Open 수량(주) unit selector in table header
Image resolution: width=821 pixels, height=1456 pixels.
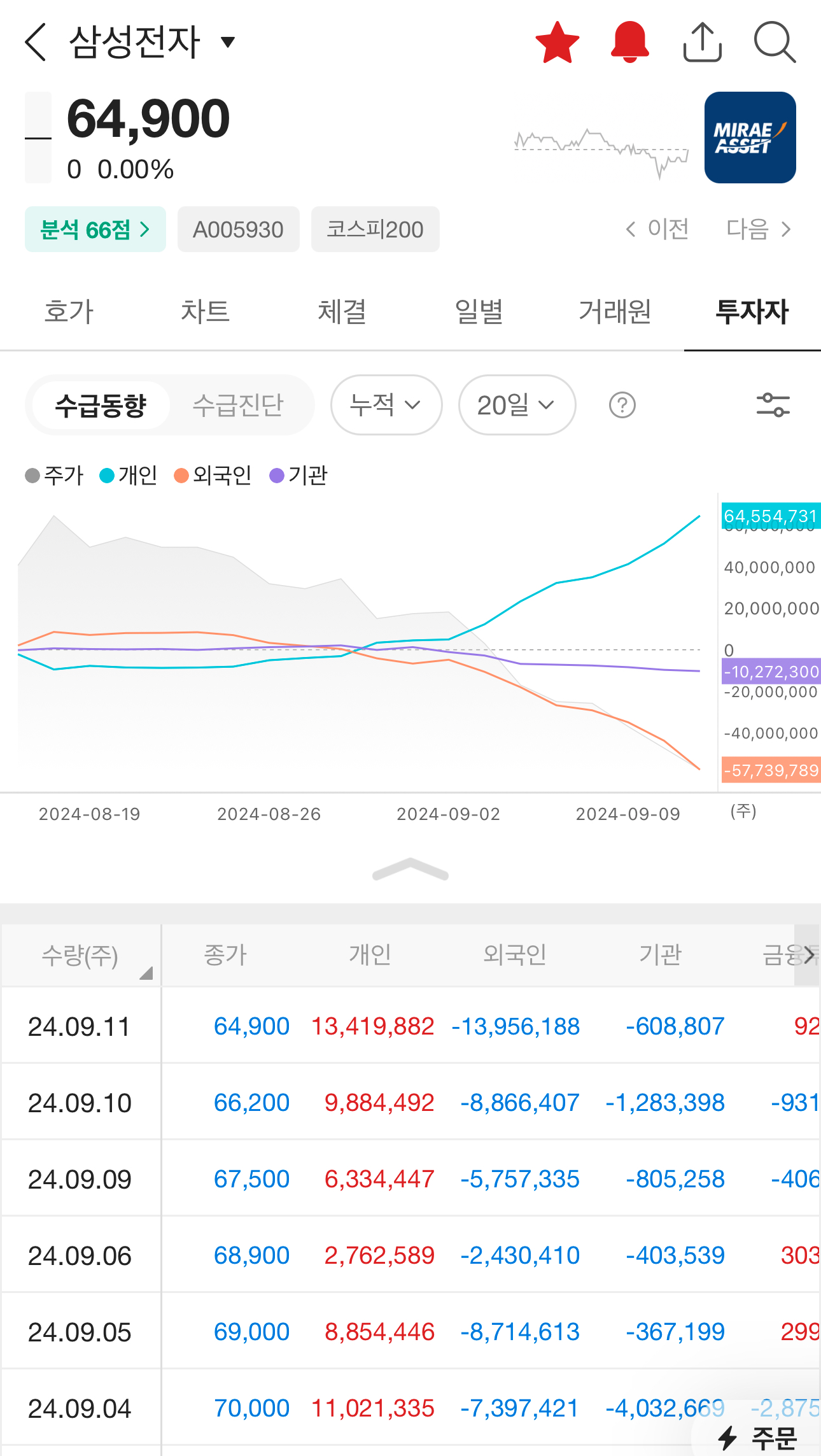coord(81,956)
